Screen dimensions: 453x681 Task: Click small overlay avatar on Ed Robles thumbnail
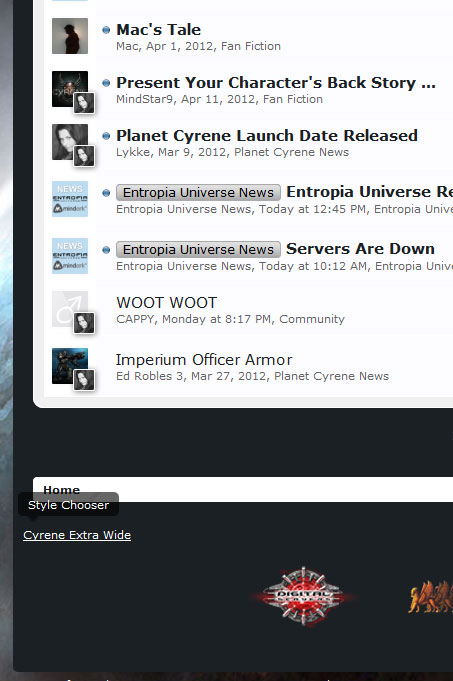pyautogui.click(x=84, y=380)
